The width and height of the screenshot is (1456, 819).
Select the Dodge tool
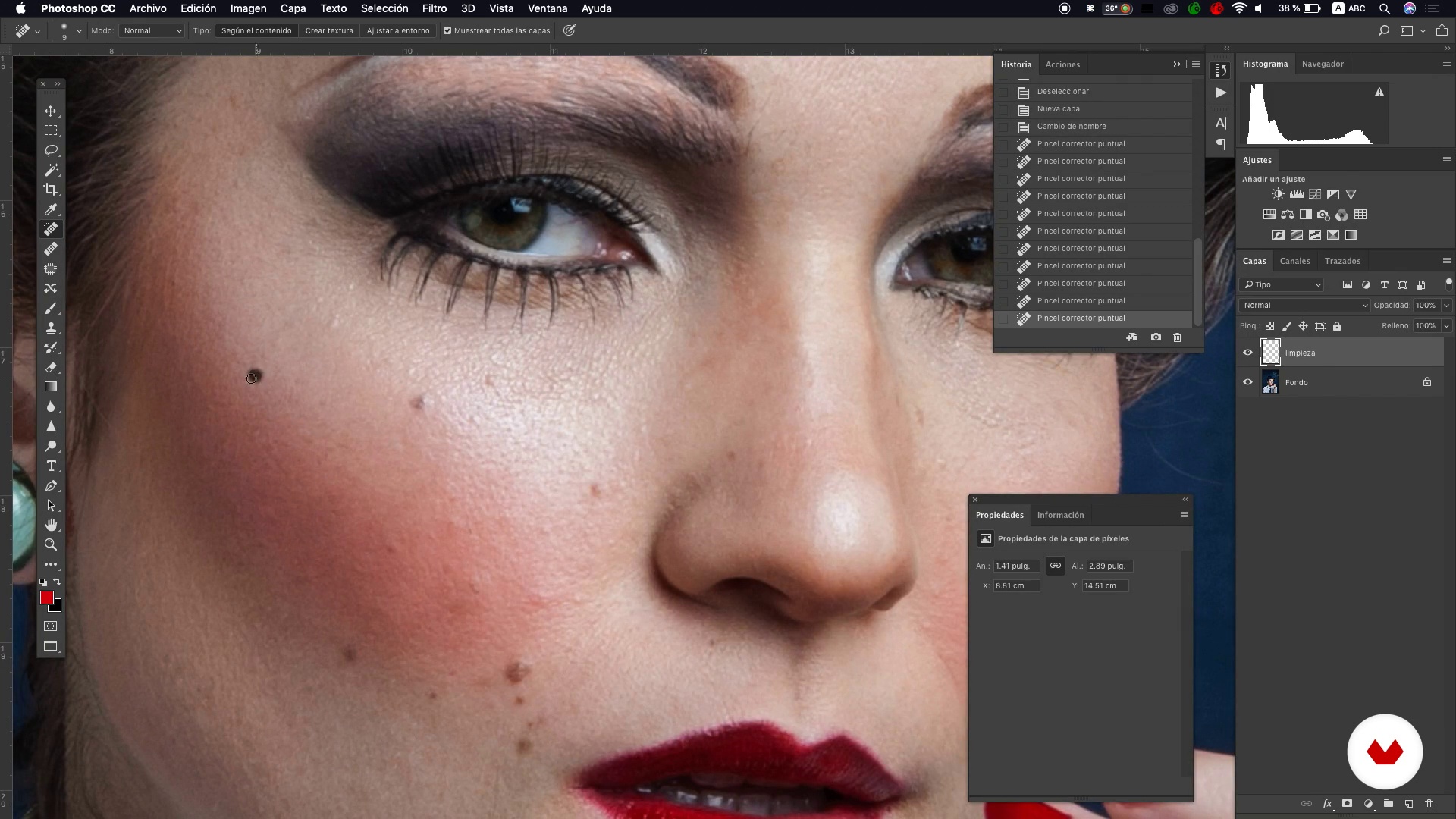[51, 446]
